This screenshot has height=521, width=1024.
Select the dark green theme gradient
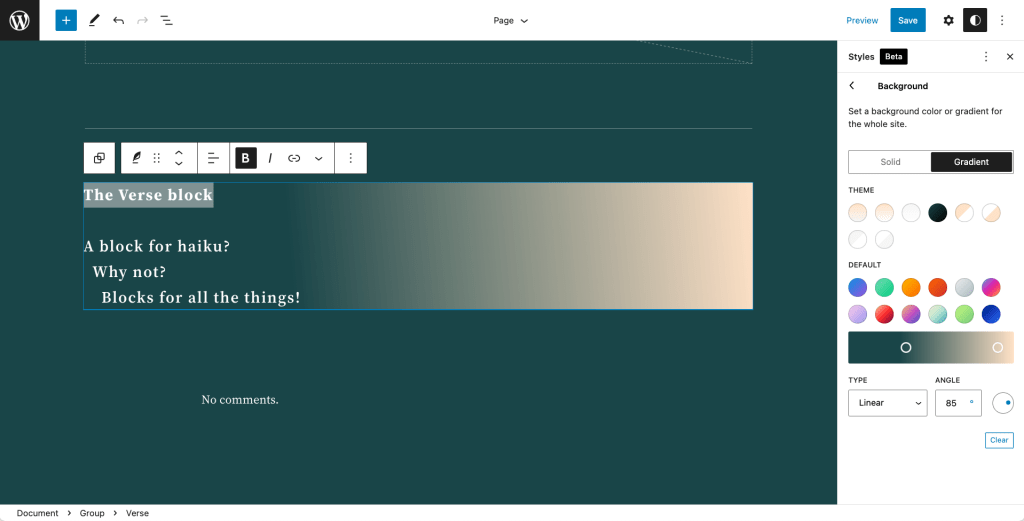coord(937,213)
